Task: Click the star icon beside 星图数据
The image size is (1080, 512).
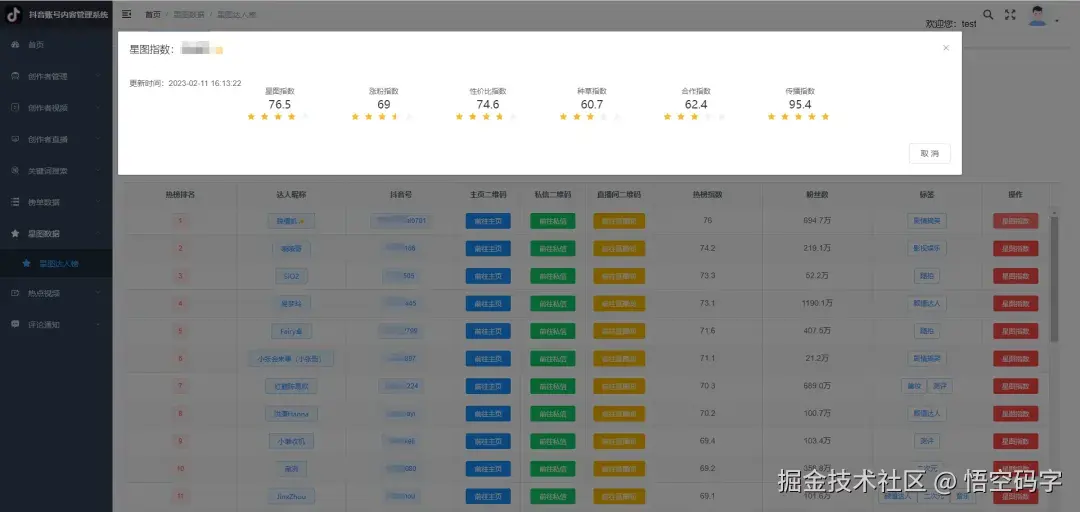Action: coord(15,234)
